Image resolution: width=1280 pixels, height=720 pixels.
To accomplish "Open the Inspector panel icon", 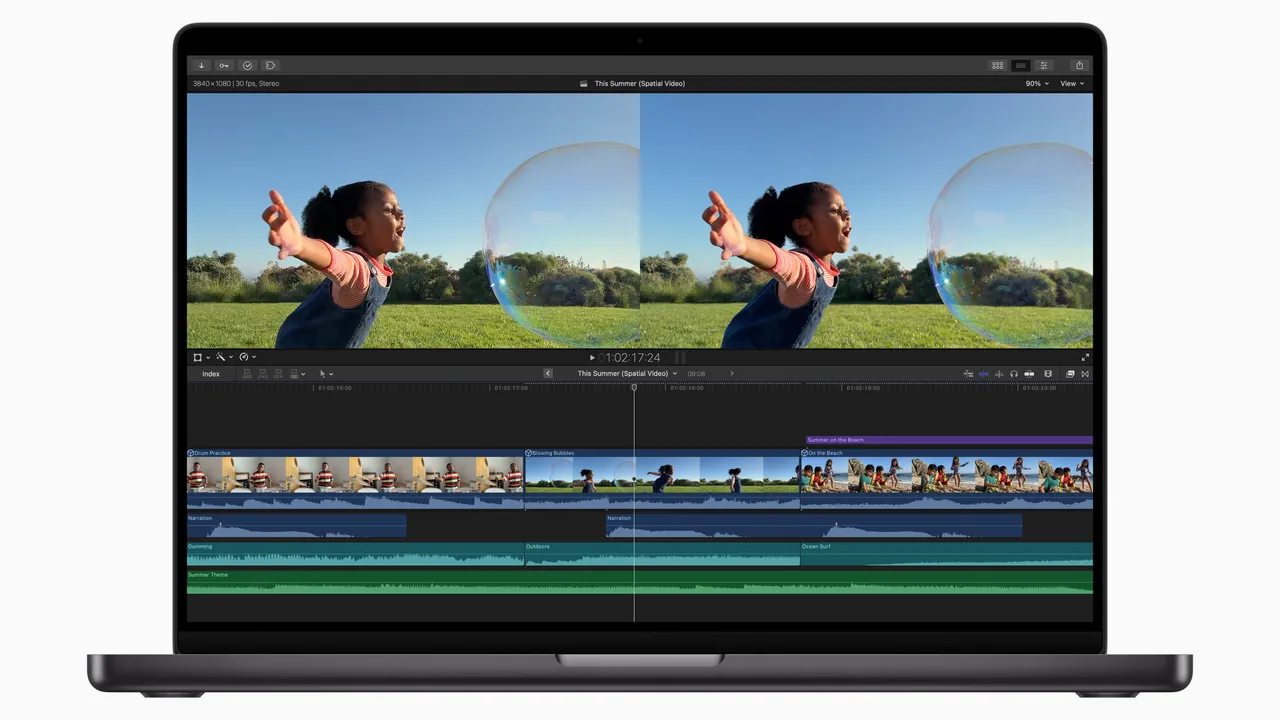I will coord(1043,65).
